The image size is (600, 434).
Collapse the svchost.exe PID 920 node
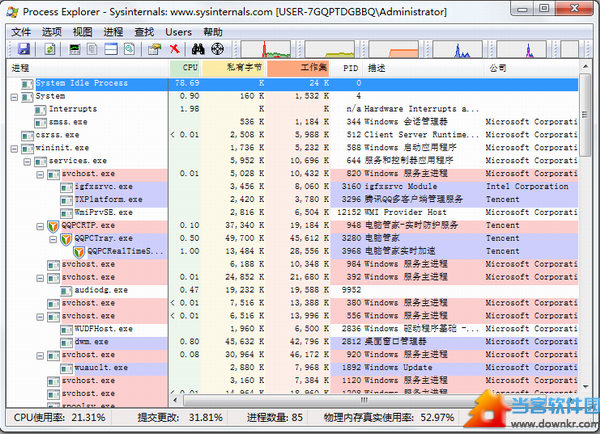click(40, 356)
